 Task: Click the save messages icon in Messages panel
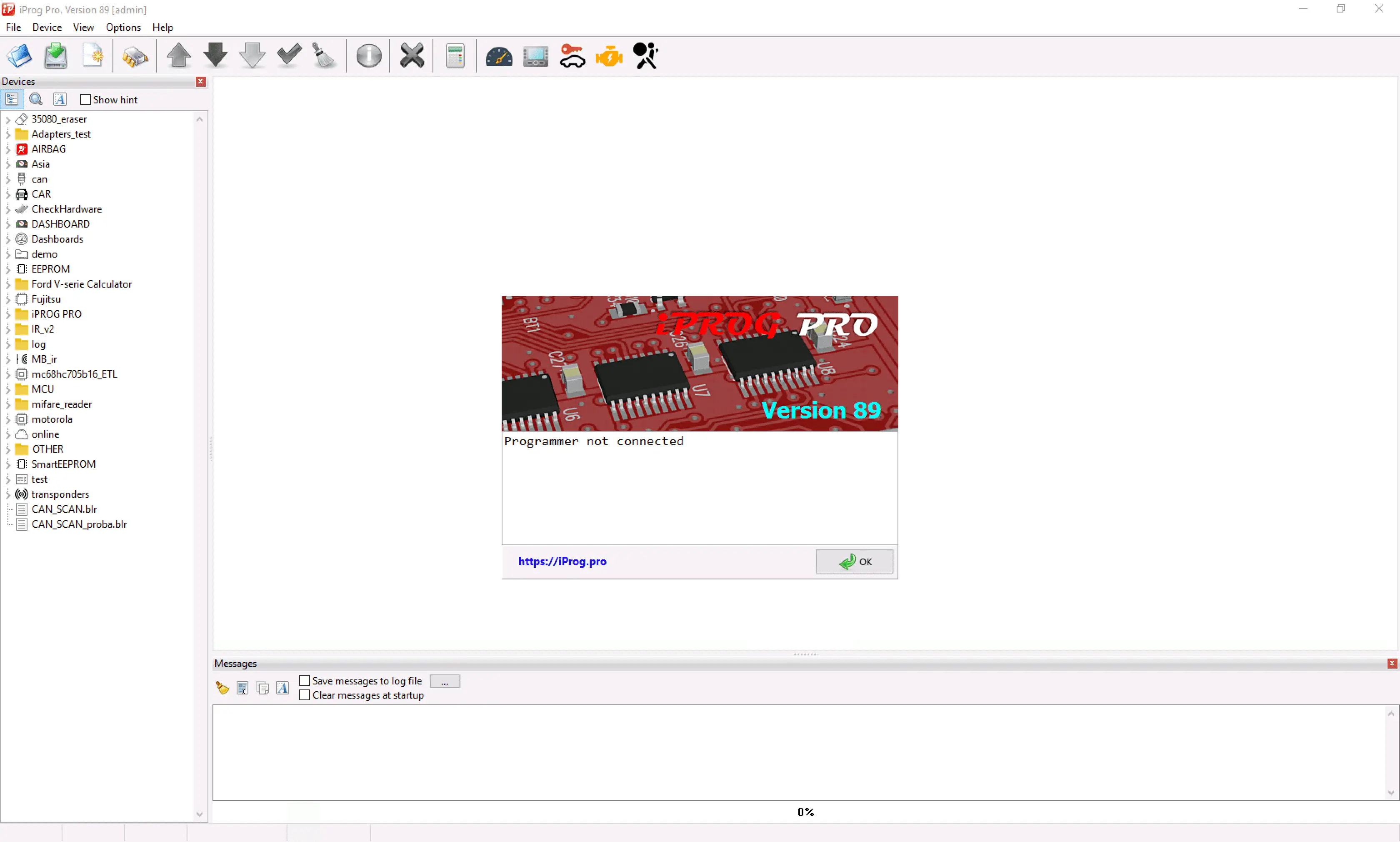point(242,688)
